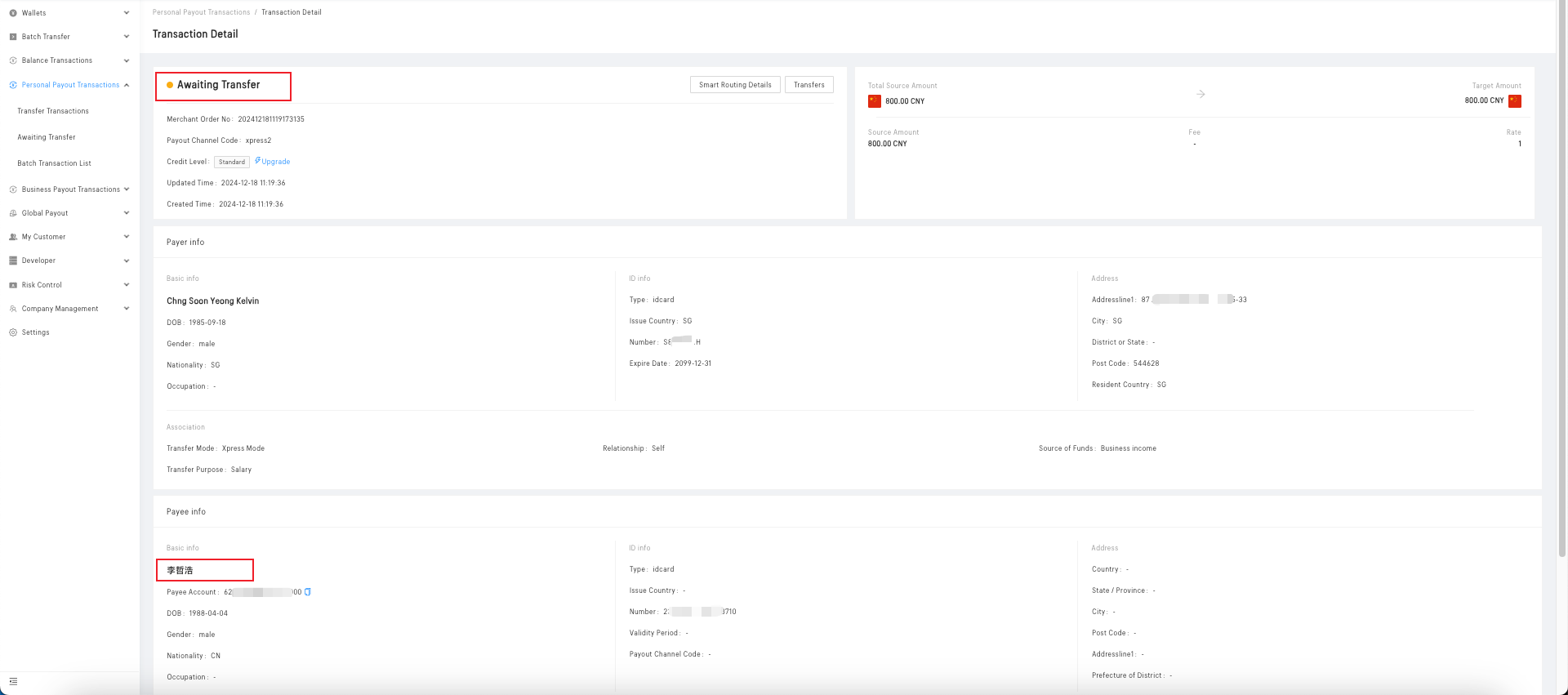The image size is (1568, 695).
Task: Select Awaiting Transfer in the sidebar
Action: point(47,137)
